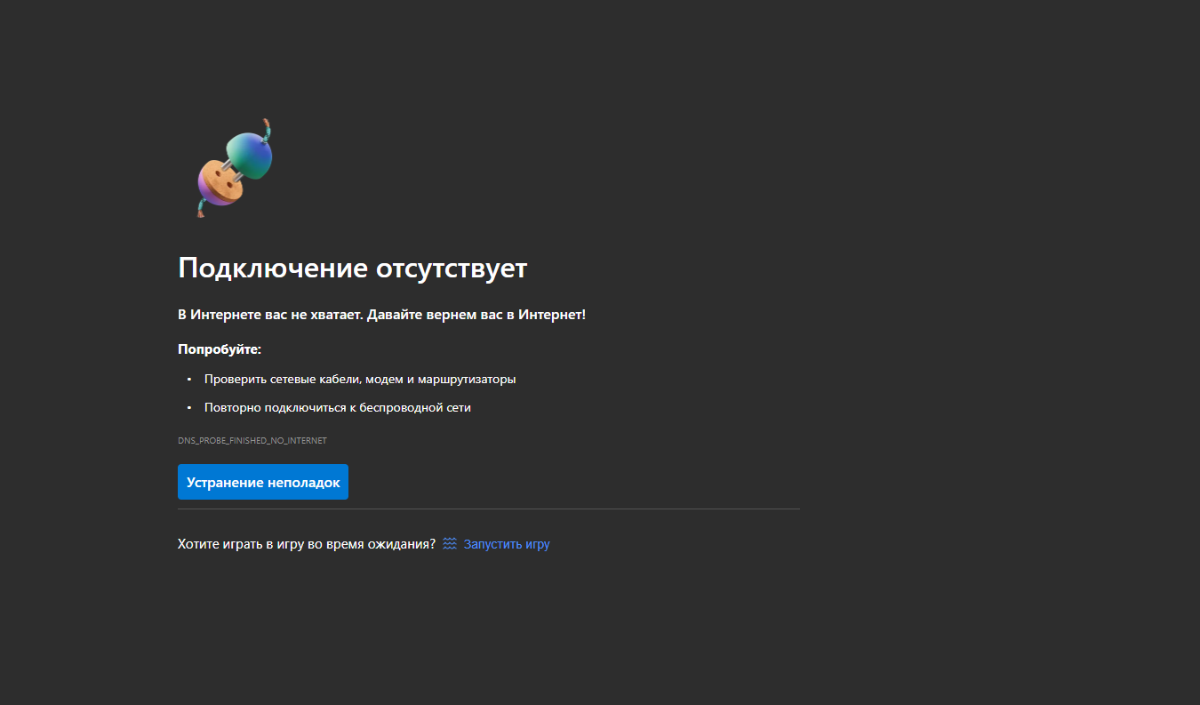Click text Хотите играть в игру во время ожидания?
The image size is (1200, 705).
pyautogui.click(x=306, y=544)
